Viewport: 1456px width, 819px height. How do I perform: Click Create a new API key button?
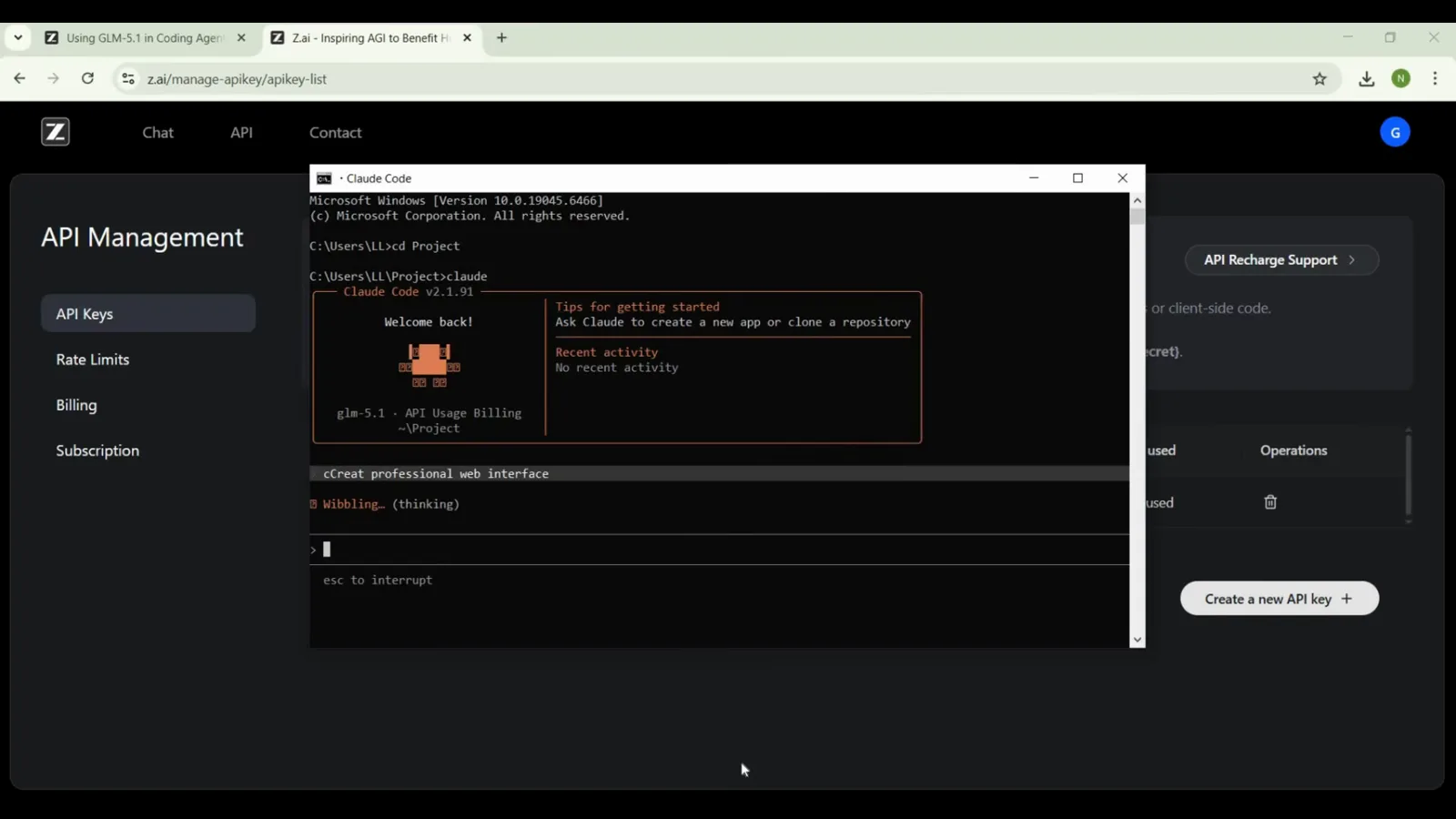coord(1279,599)
